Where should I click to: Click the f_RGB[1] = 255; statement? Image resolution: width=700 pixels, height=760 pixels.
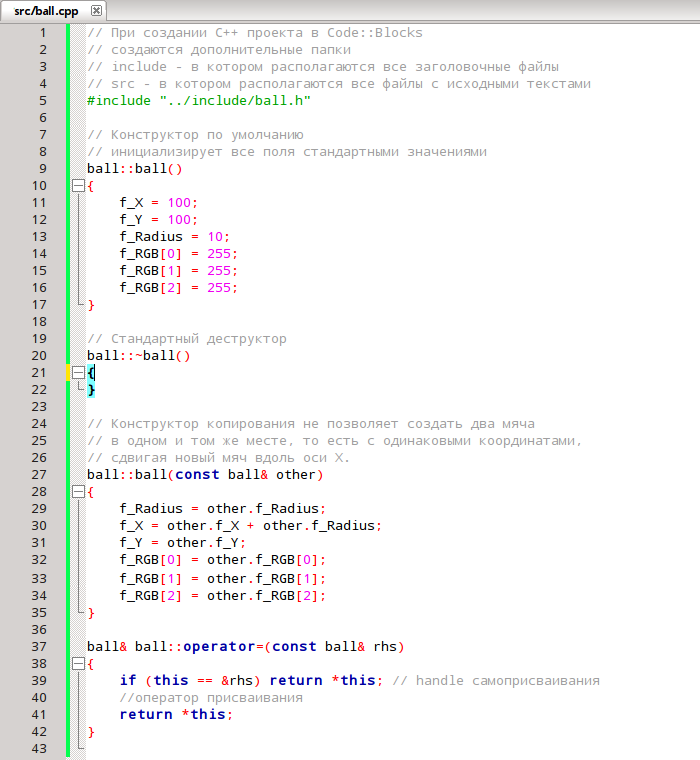coord(178,270)
